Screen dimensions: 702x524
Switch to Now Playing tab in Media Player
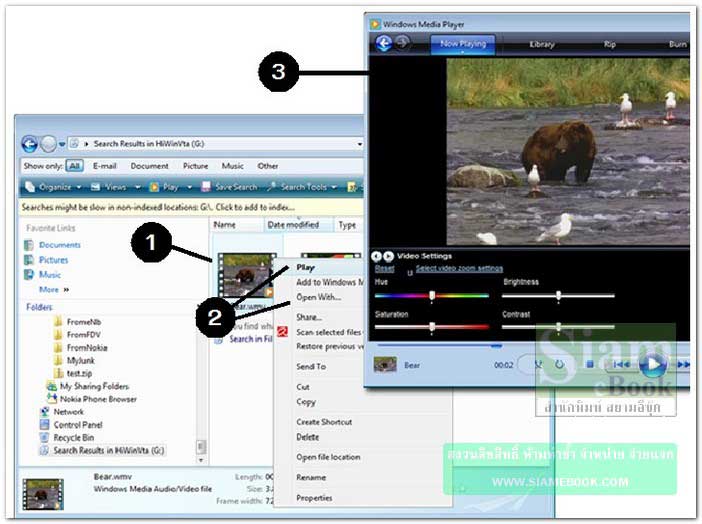pos(463,44)
